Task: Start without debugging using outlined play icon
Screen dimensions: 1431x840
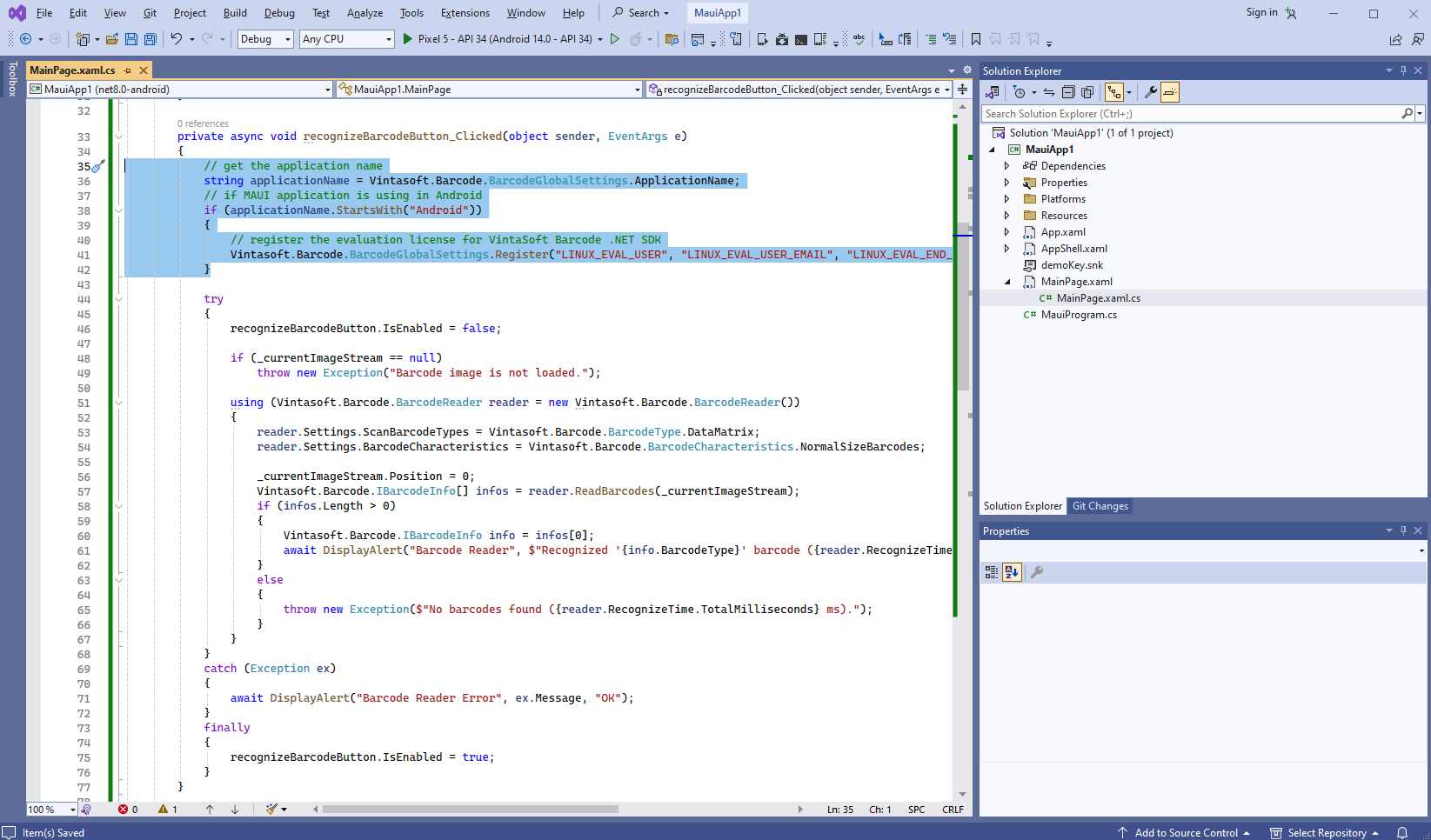Action: pos(615,39)
